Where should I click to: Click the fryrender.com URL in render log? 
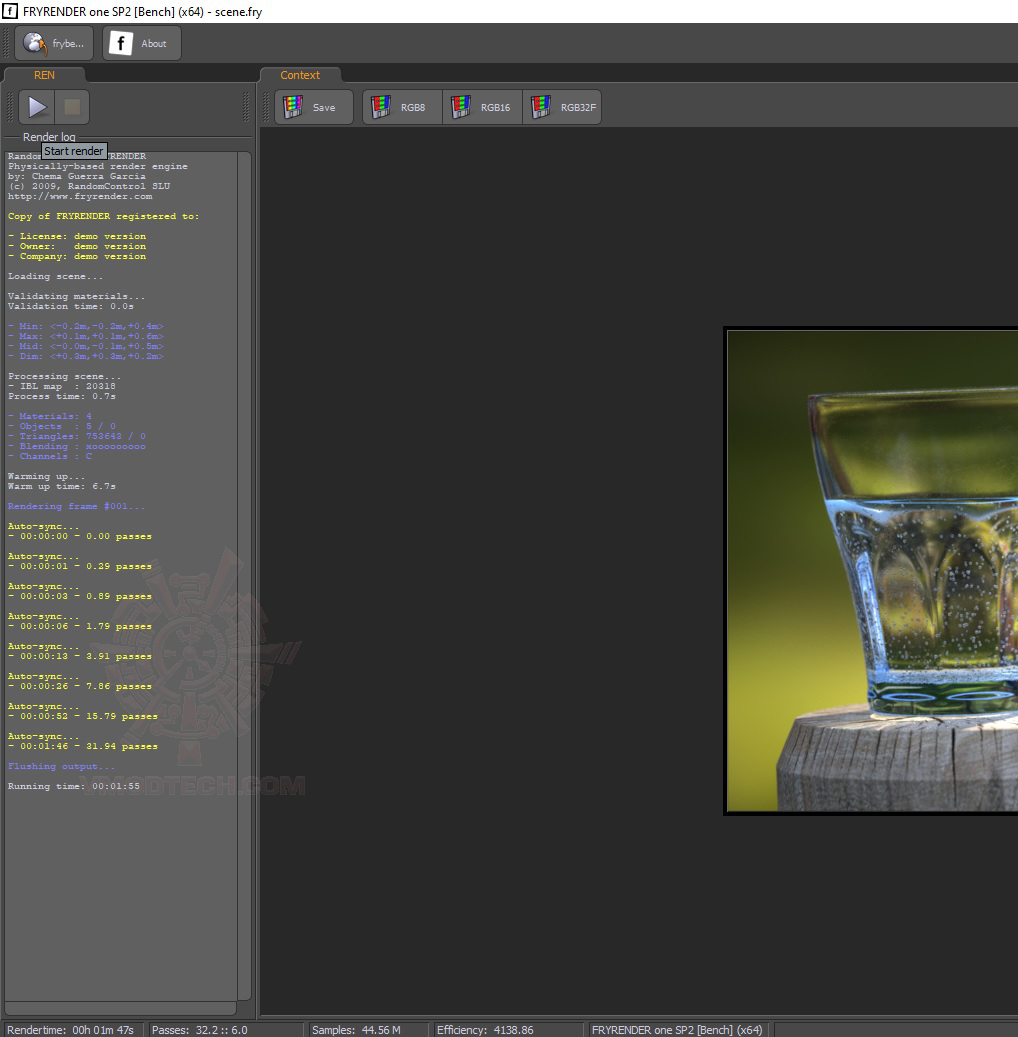click(80, 196)
